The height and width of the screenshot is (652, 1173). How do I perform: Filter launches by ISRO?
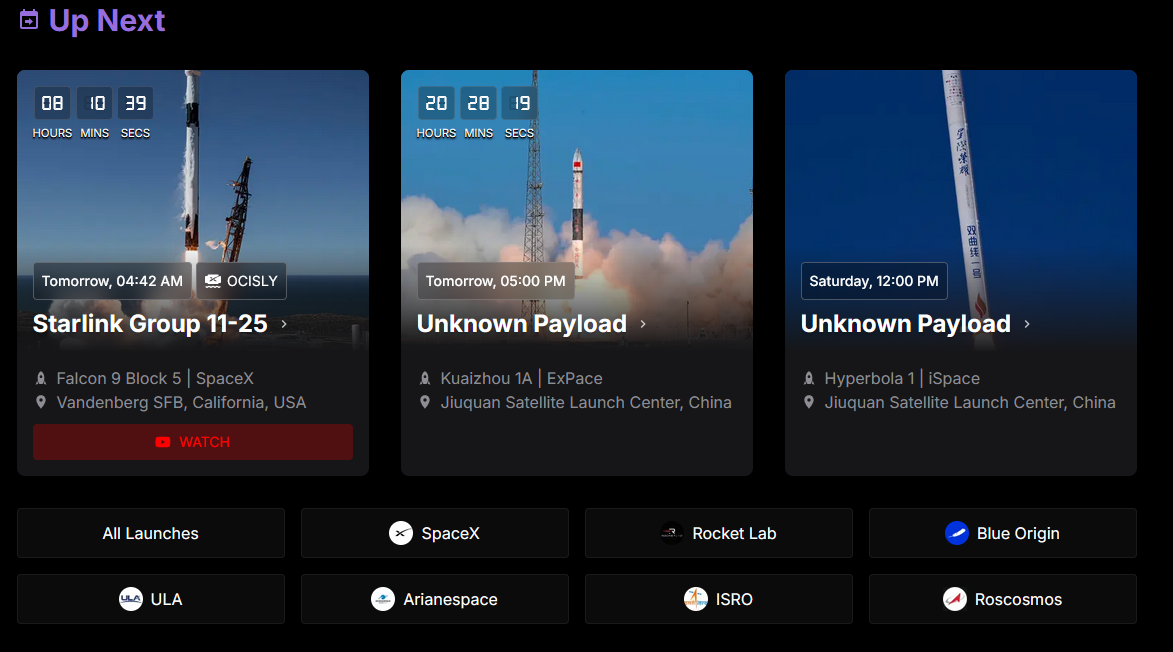[x=719, y=599]
